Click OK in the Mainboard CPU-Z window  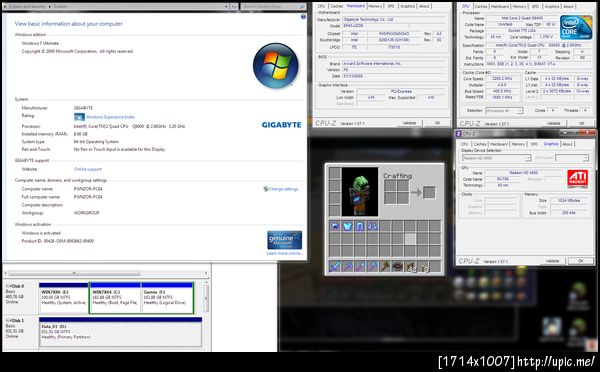(437, 123)
